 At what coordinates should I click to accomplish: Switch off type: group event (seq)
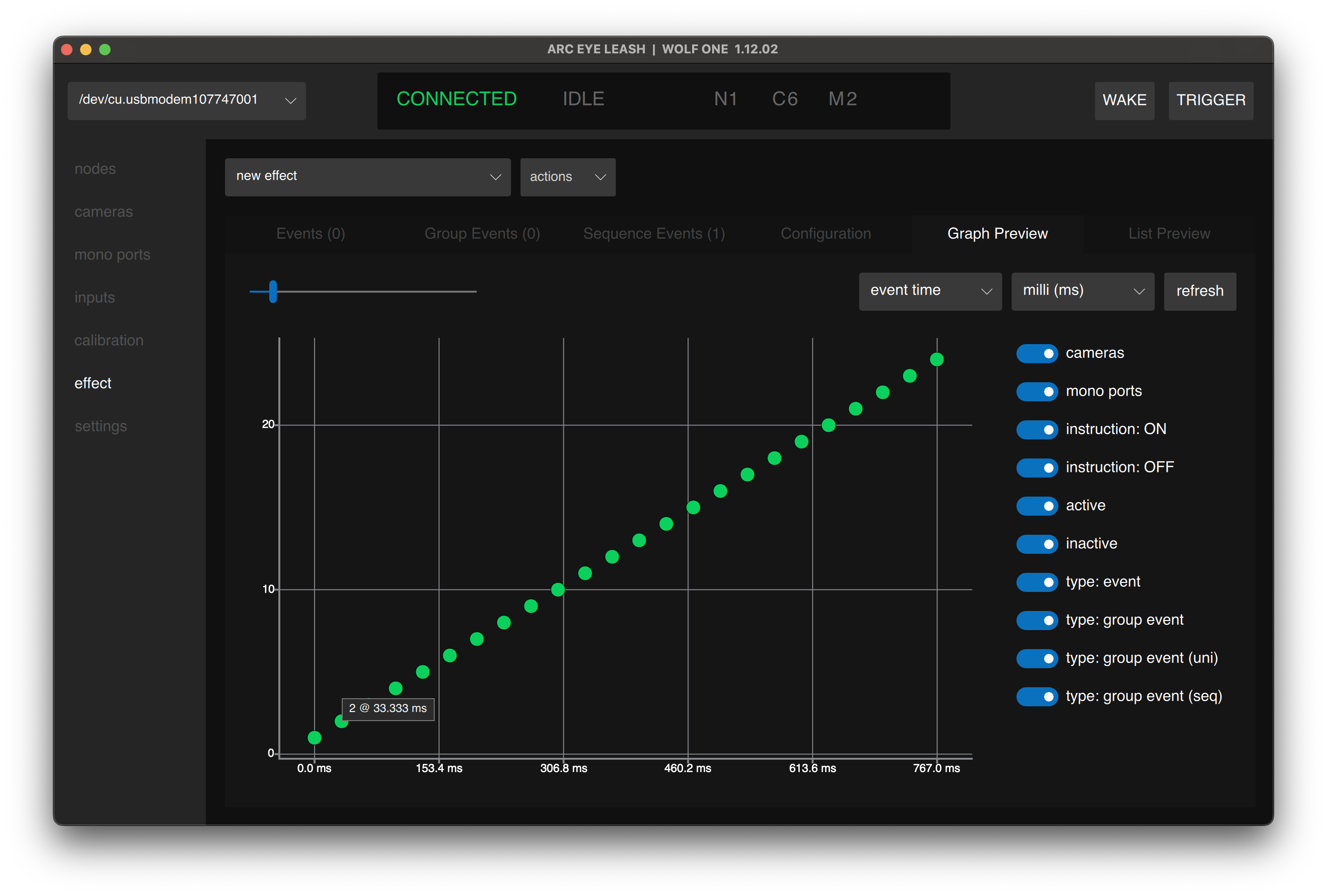(x=1036, y=696)
